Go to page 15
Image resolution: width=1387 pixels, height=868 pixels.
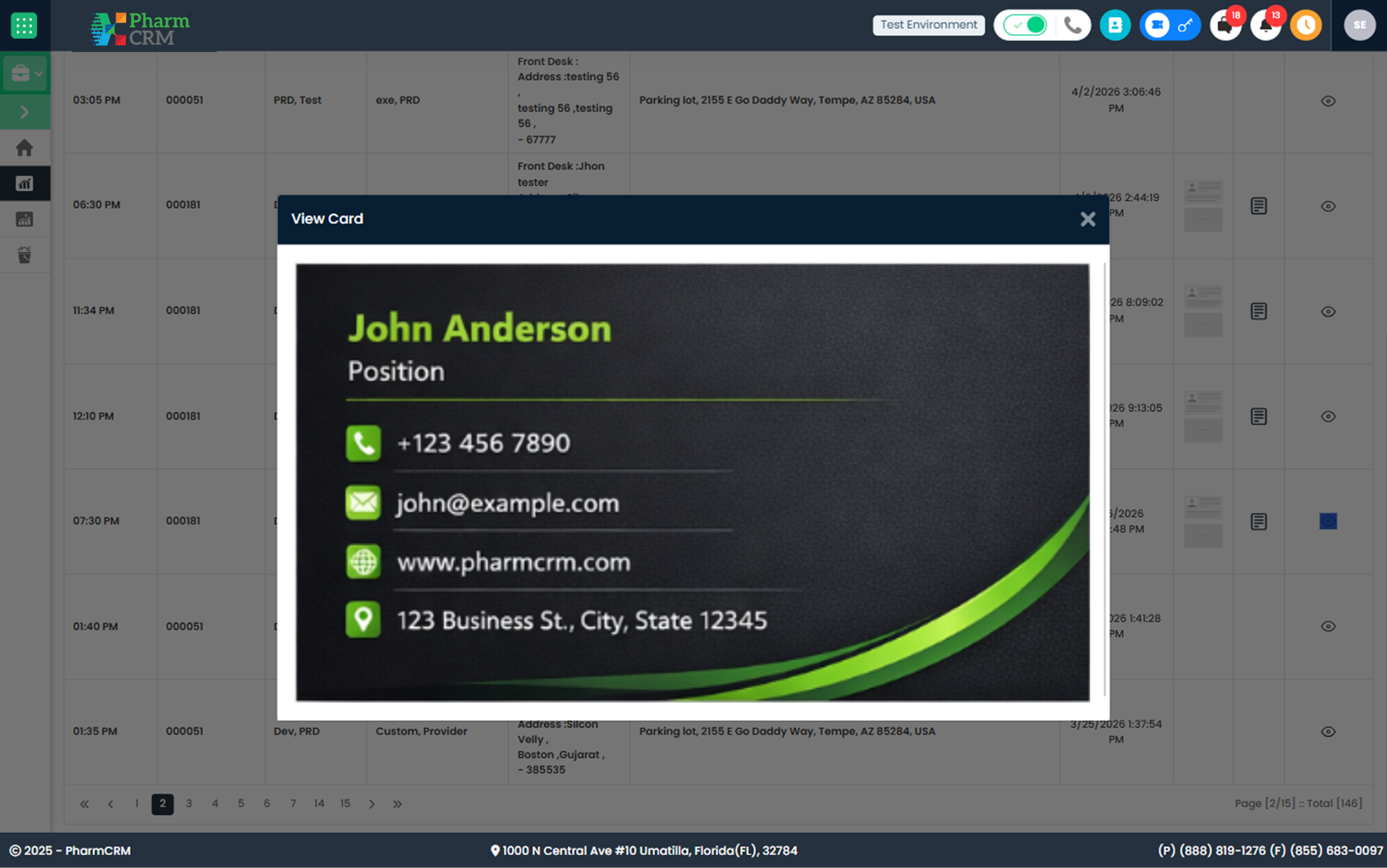(x=345, y=804)
